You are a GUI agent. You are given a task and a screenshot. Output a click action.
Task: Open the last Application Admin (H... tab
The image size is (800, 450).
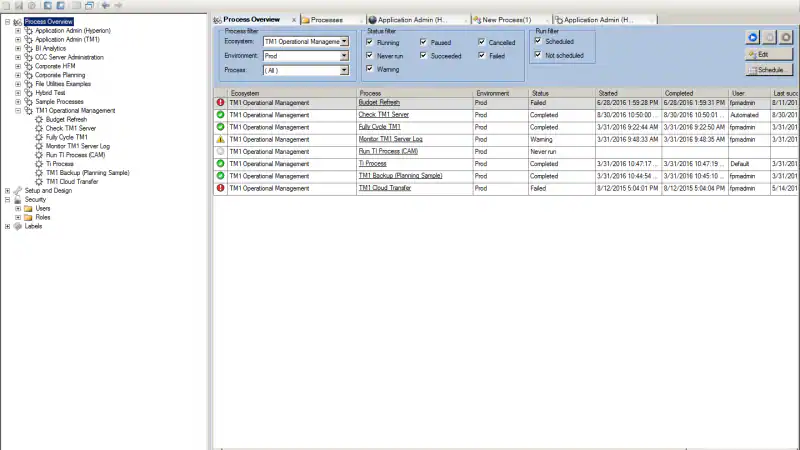605,20
